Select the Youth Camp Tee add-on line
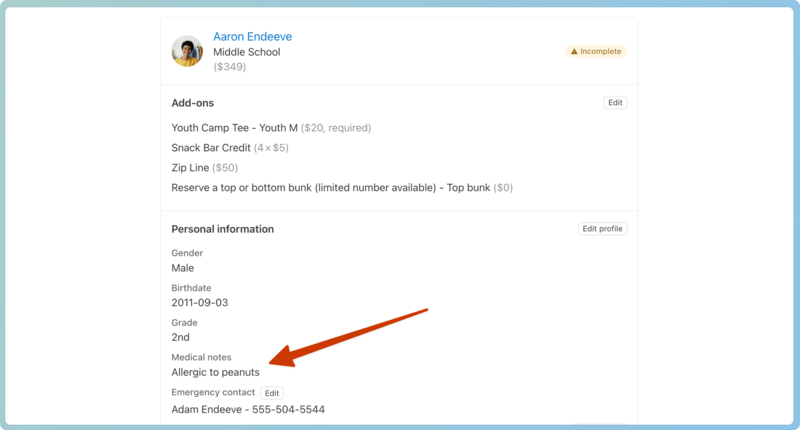This screenshot has height=430, width=800. 270,128
